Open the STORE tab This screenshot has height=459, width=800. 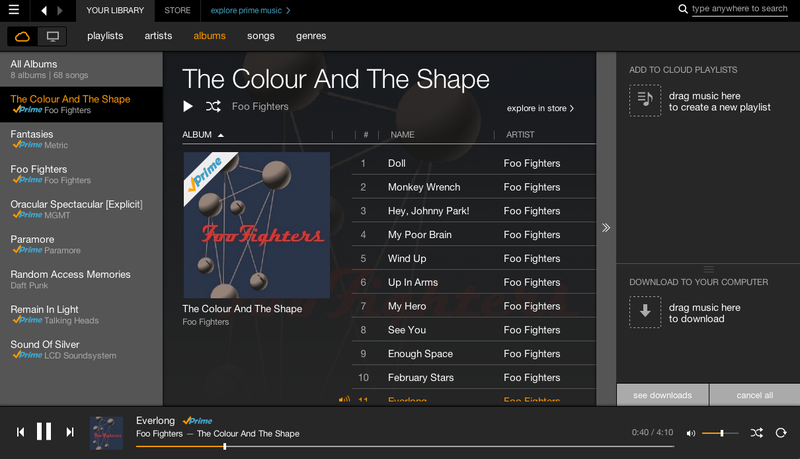[177, 10]
